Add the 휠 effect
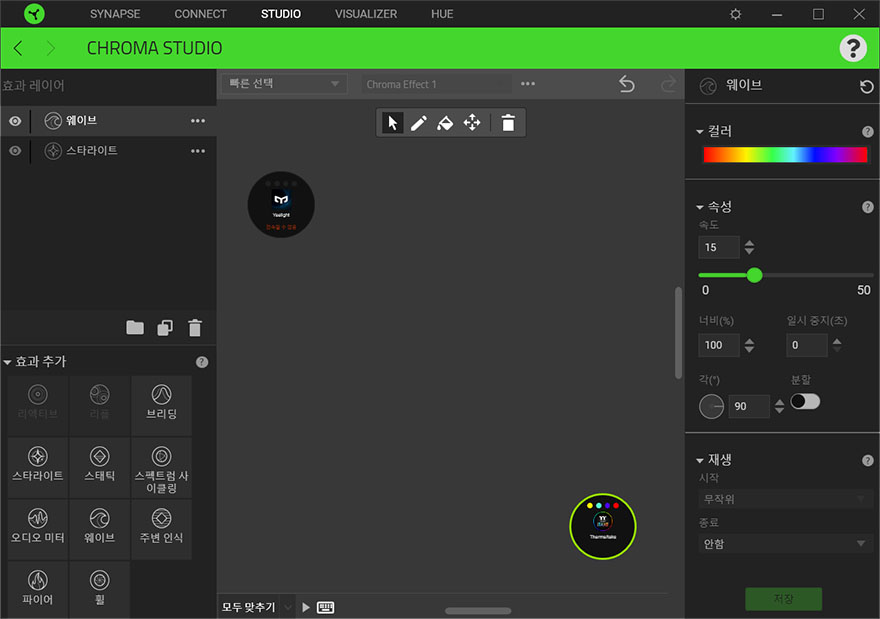The height and width of the screenshot is (619, 880). pyautogui.click(x=99, y=589)
